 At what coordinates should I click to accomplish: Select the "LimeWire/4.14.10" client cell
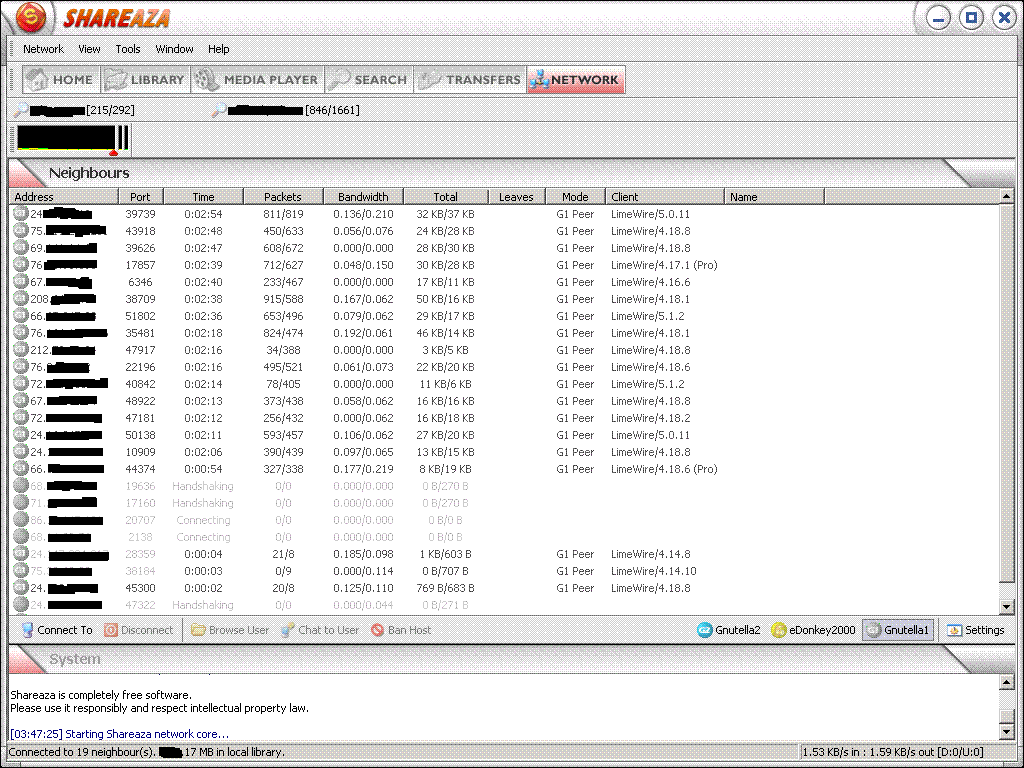[654, 571]
